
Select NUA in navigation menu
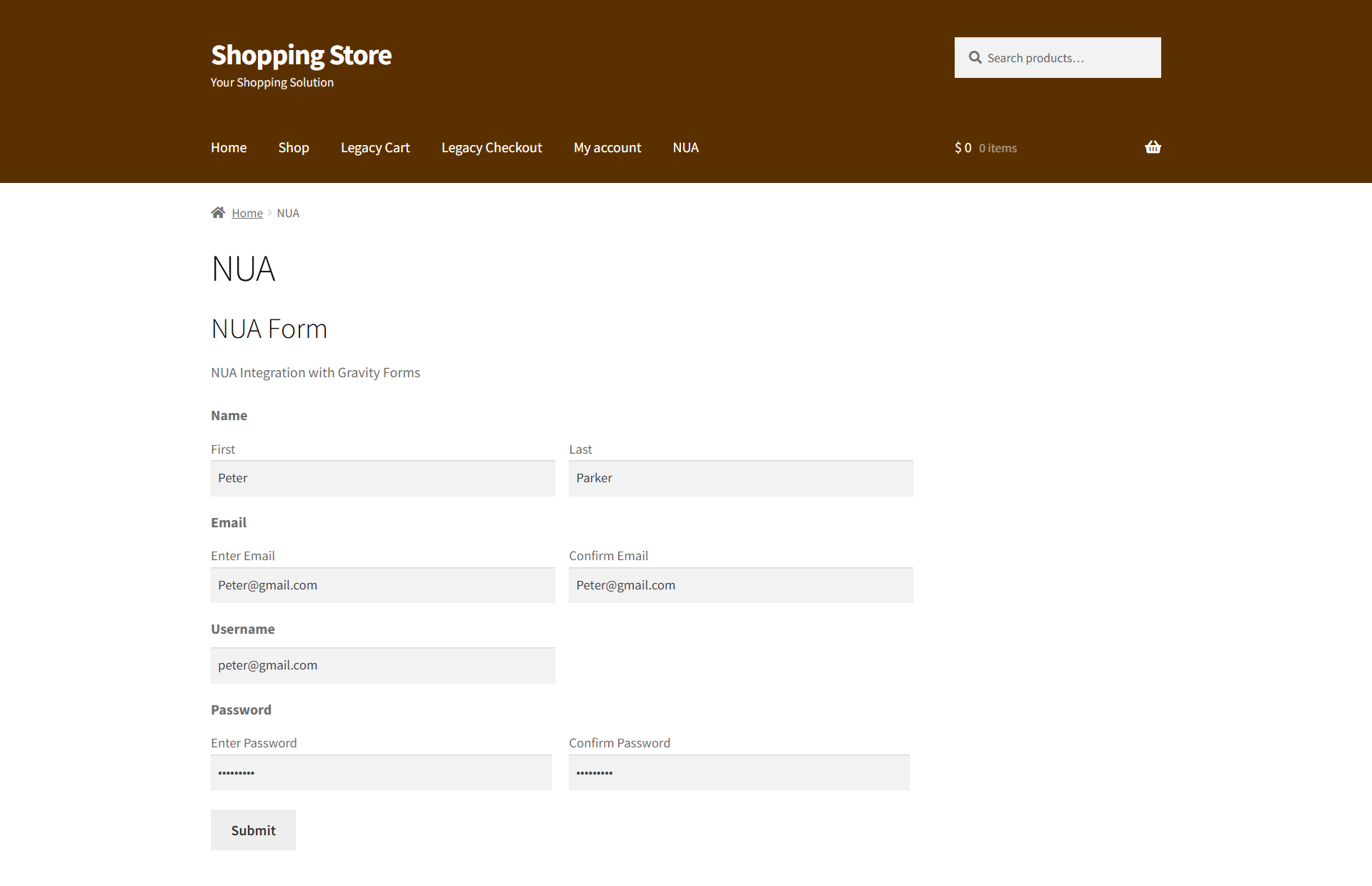tap(685, 148)
